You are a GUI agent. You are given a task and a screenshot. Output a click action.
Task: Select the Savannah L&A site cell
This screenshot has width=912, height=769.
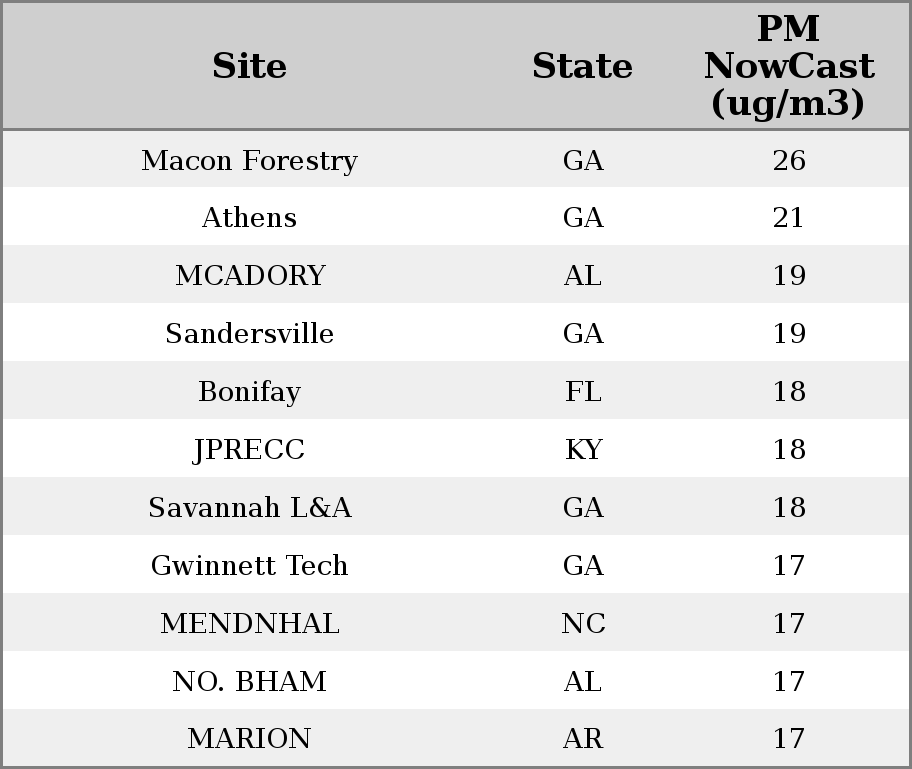(249, 508)
